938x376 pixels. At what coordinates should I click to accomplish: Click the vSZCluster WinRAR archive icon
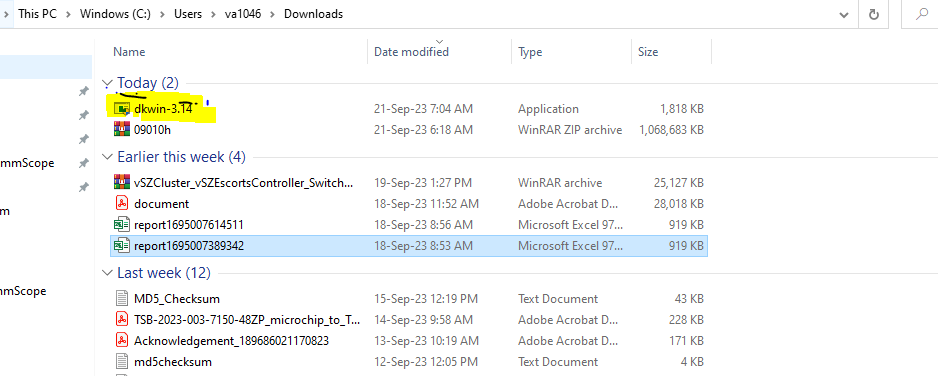[x=122, y=182]
